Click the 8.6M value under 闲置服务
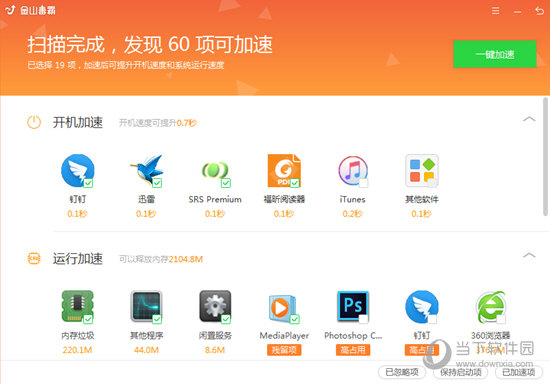Viewport: 550px width, 384px height. 215,350
